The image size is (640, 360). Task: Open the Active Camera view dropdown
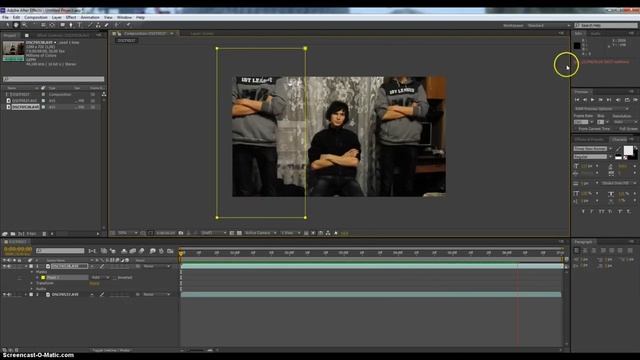coord(260,233)
